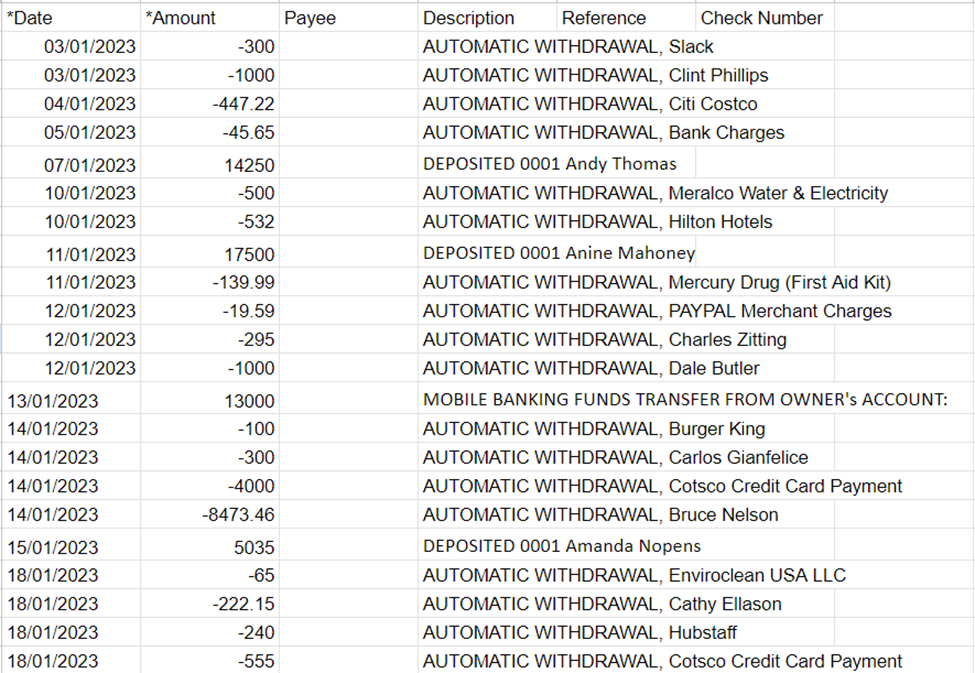Select the Description header cell
975x673 pixels.
coord(487,18)
